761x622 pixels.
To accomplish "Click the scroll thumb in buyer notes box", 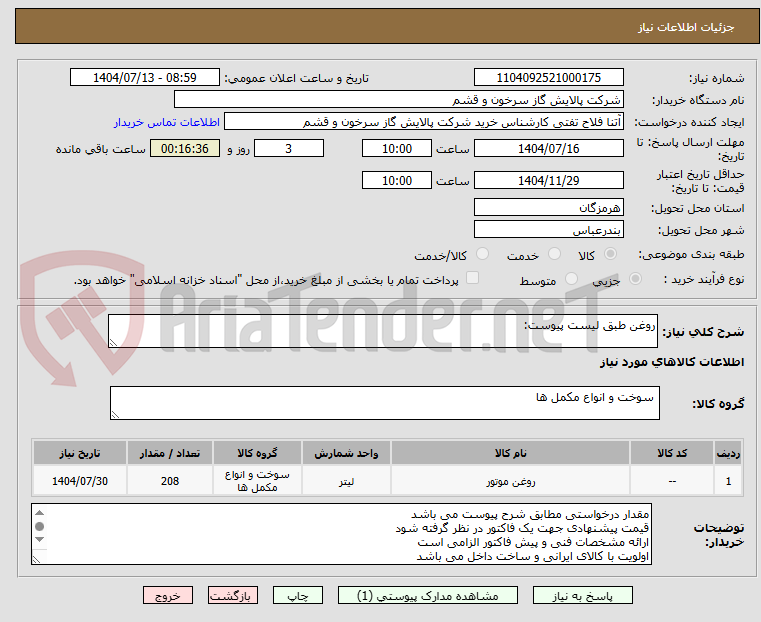I will 40,526.
